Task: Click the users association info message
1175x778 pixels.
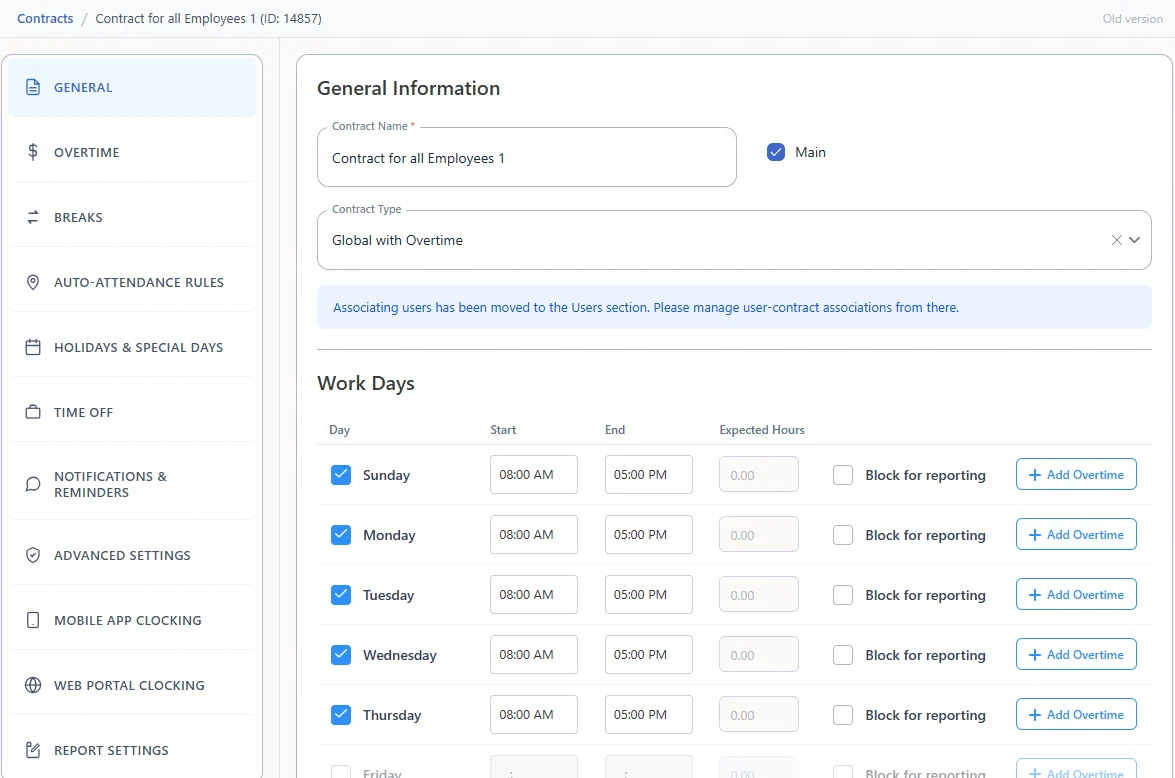Action: 734,307
